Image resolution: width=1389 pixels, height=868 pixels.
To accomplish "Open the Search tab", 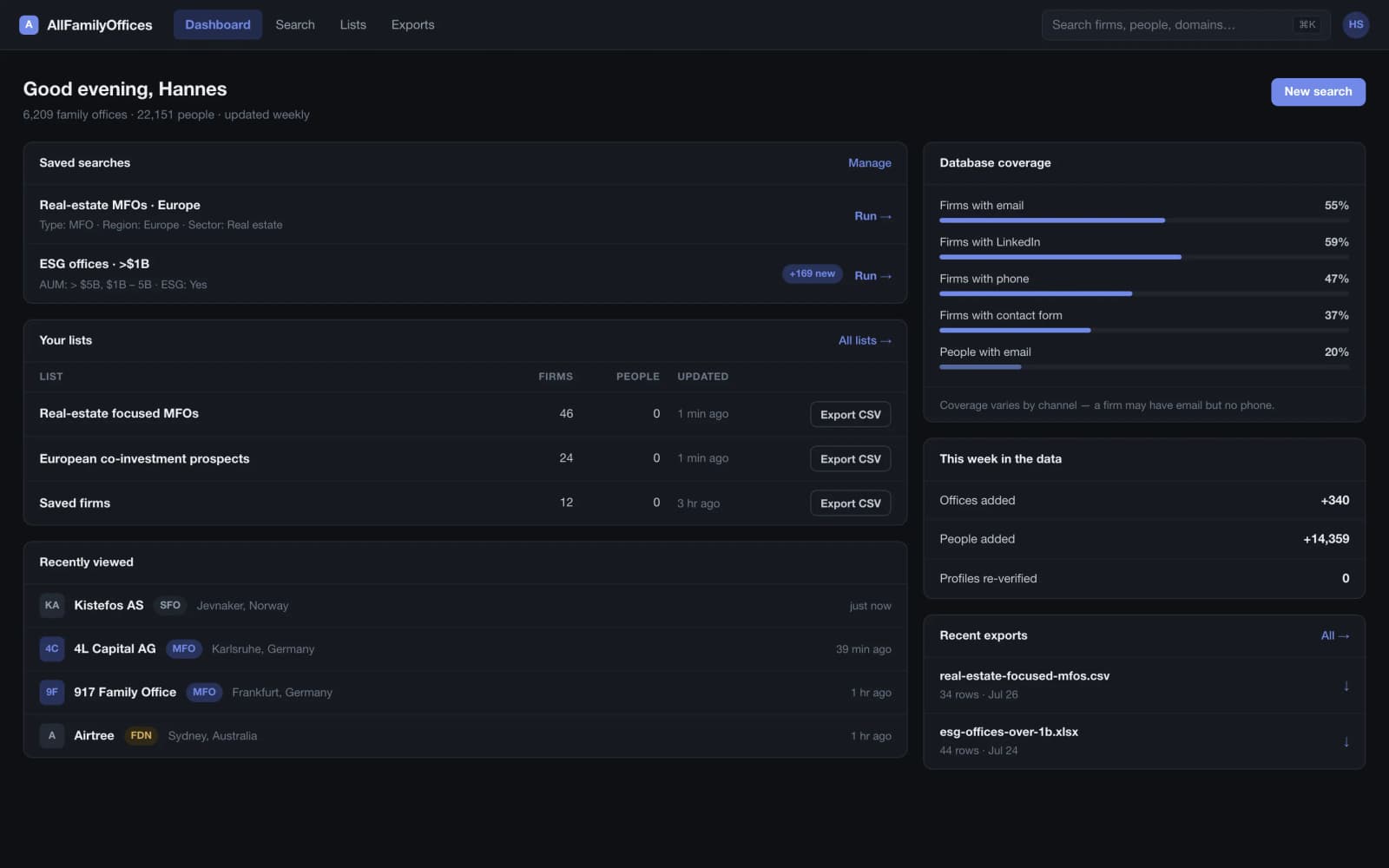I will [295, 24].
